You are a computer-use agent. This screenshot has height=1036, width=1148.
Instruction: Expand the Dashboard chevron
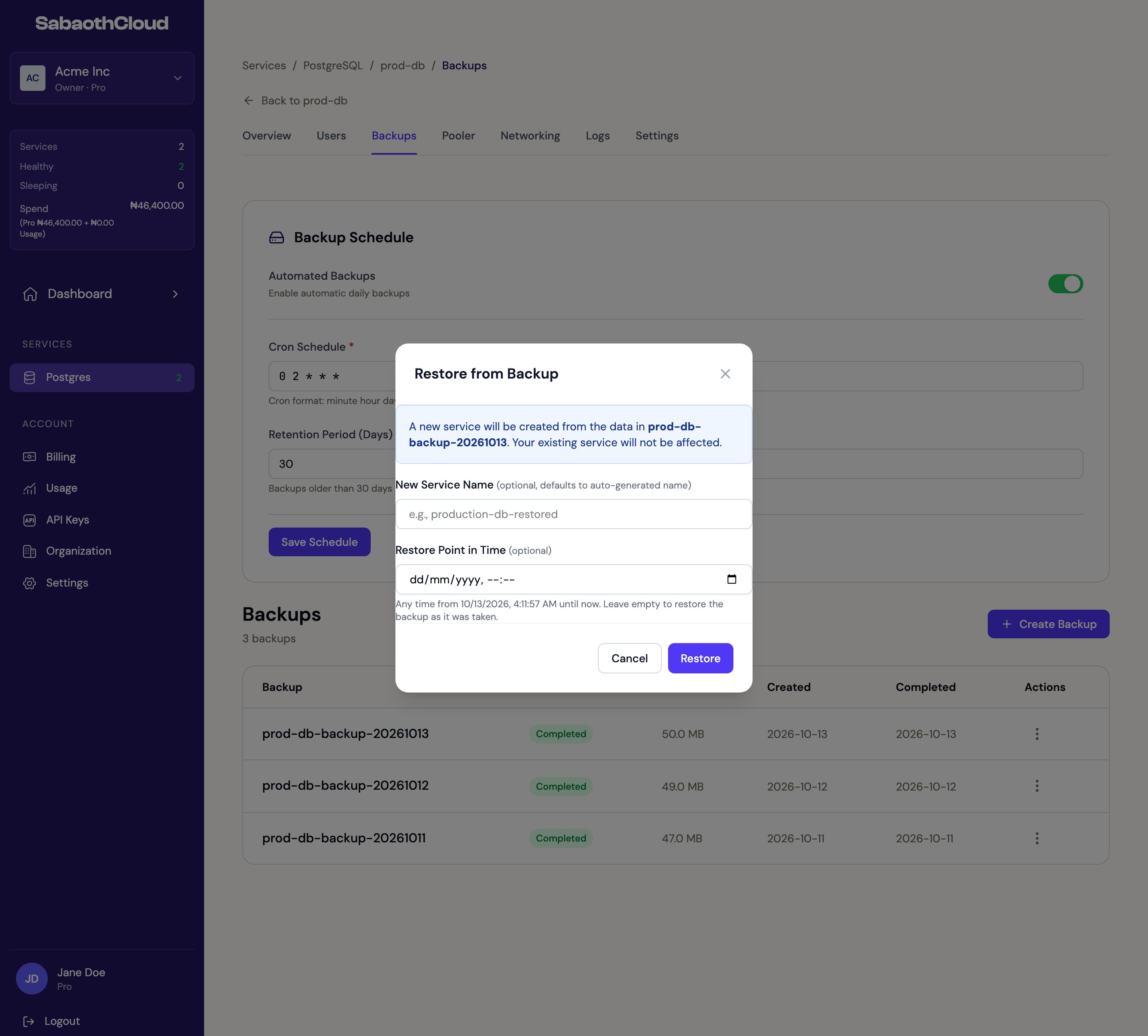pyautogui.click(x=175, y=294)
